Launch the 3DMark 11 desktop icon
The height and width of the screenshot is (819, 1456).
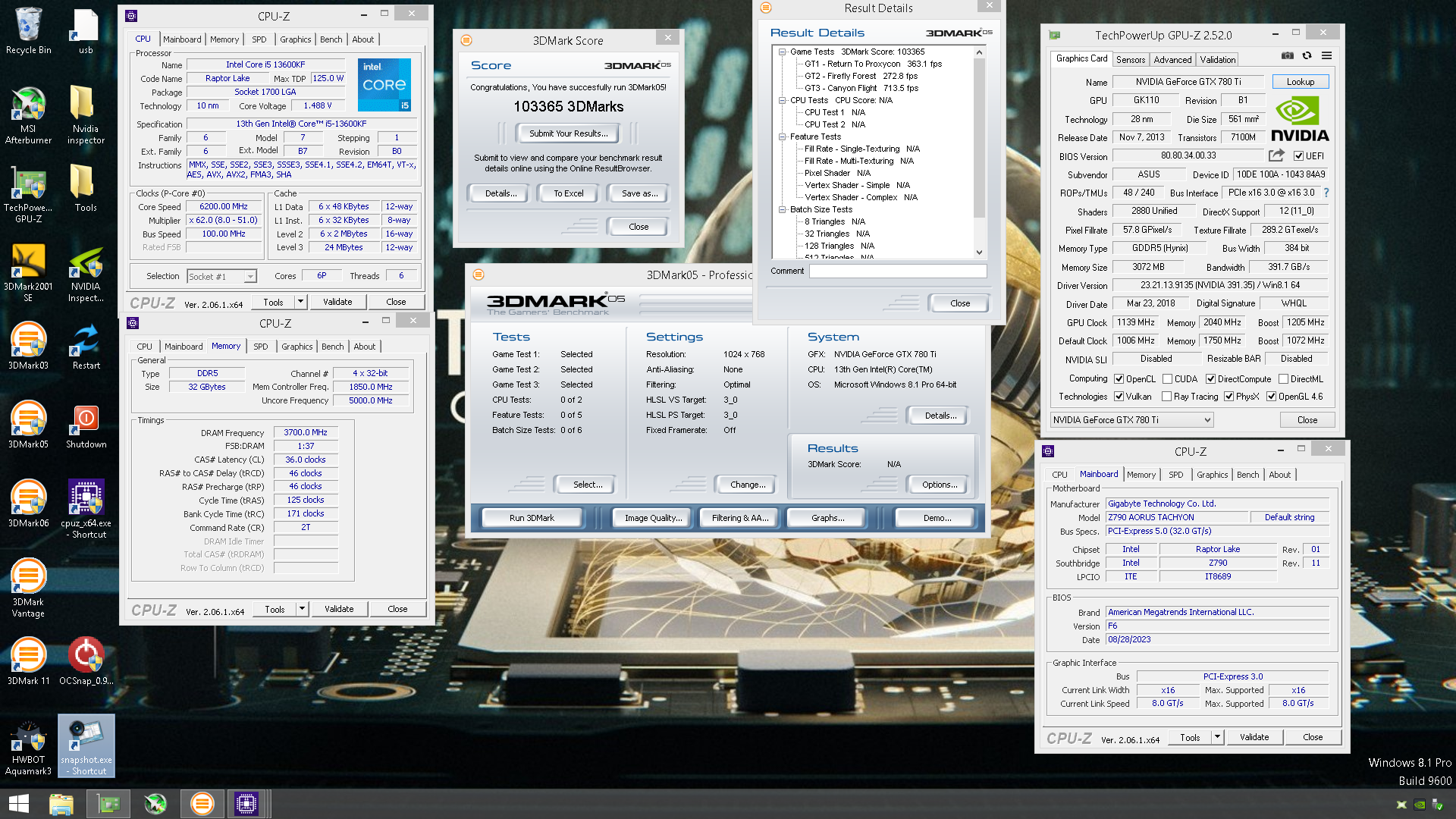coord(28,662)
